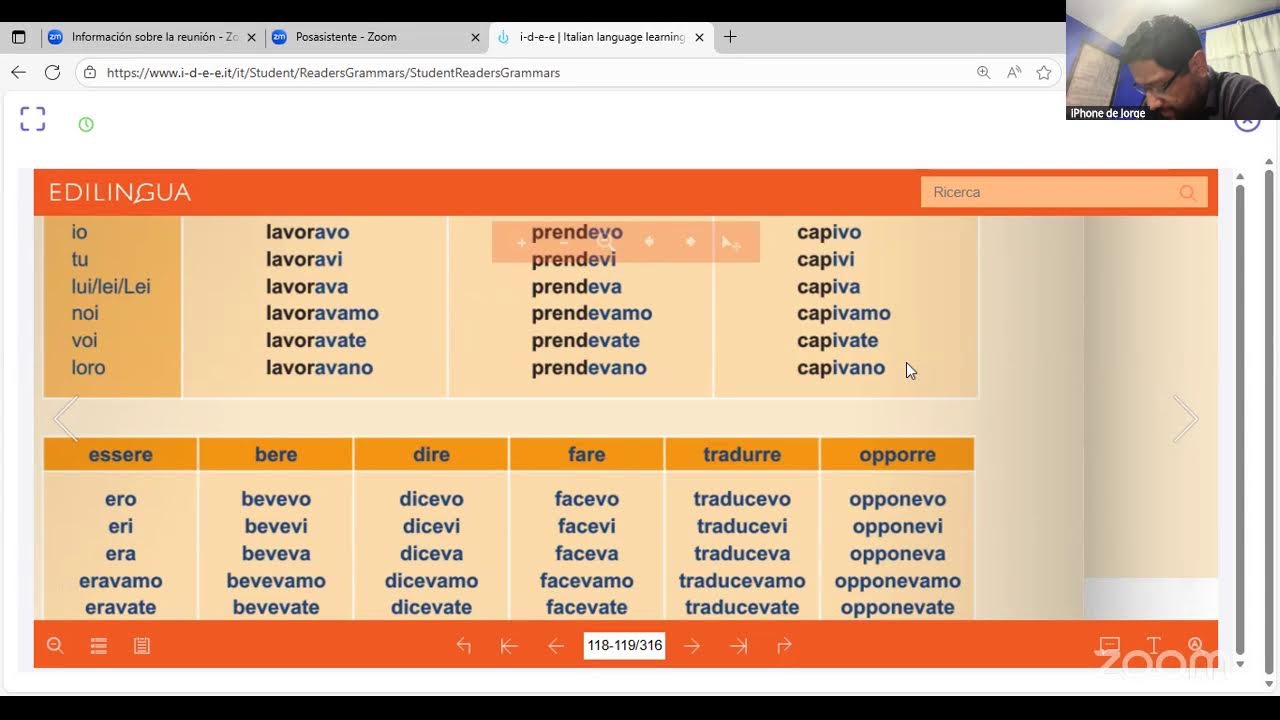
Task: Open the page thumbnails document icon
Action: [142, 646]
